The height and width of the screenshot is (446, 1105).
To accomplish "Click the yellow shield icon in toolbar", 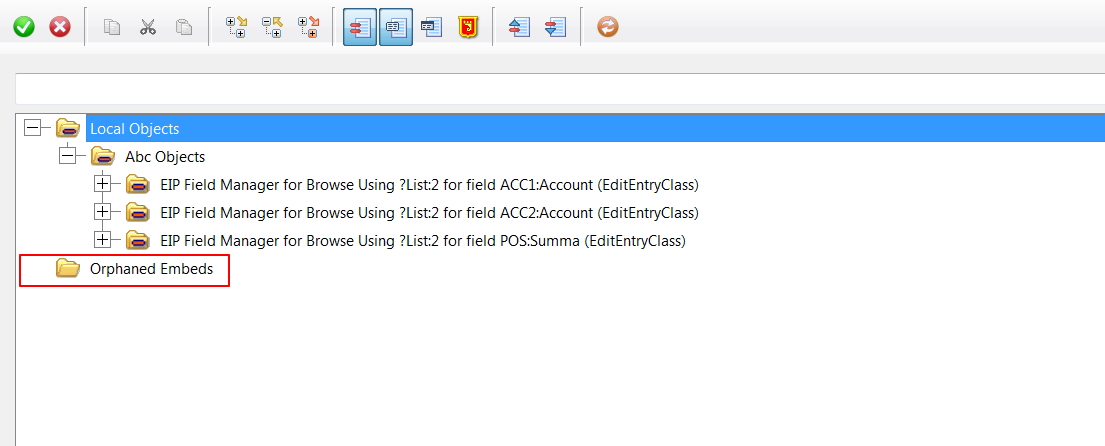I will (467, 27).
